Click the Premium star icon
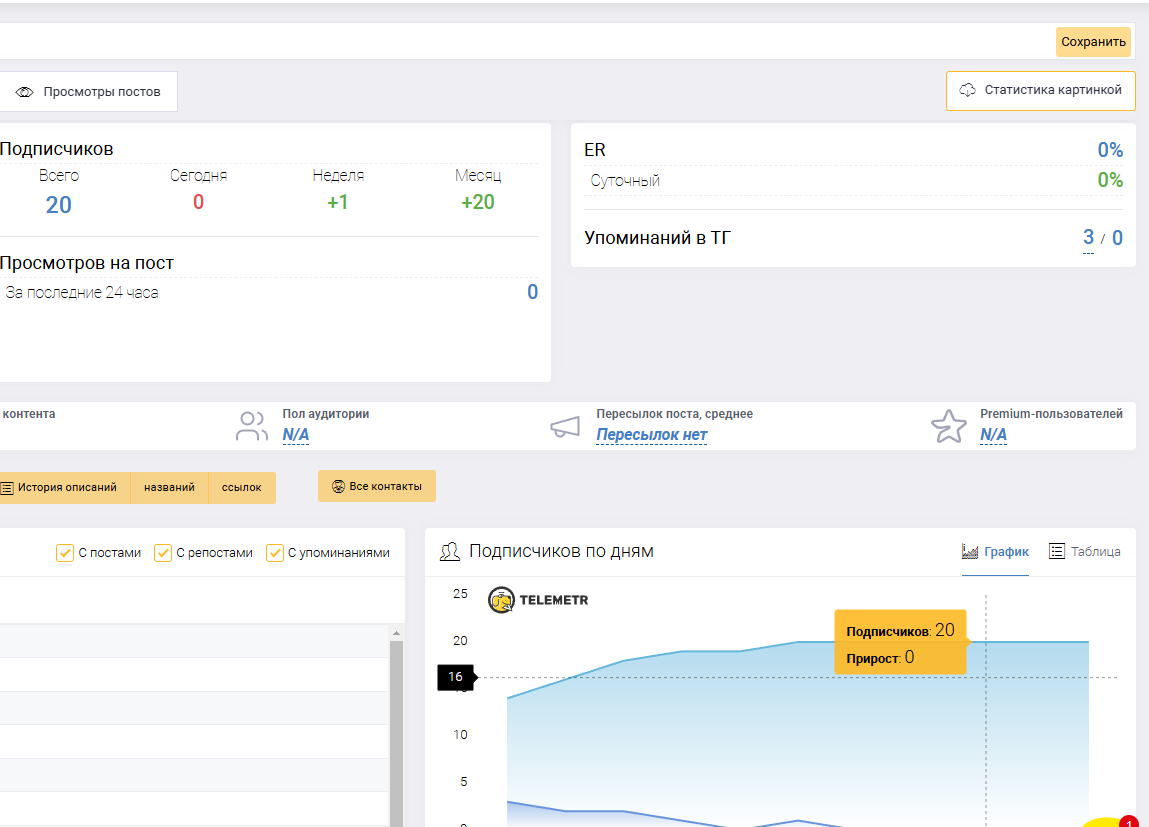Viewport: 1149px width, 827px height. click(949, 426)
